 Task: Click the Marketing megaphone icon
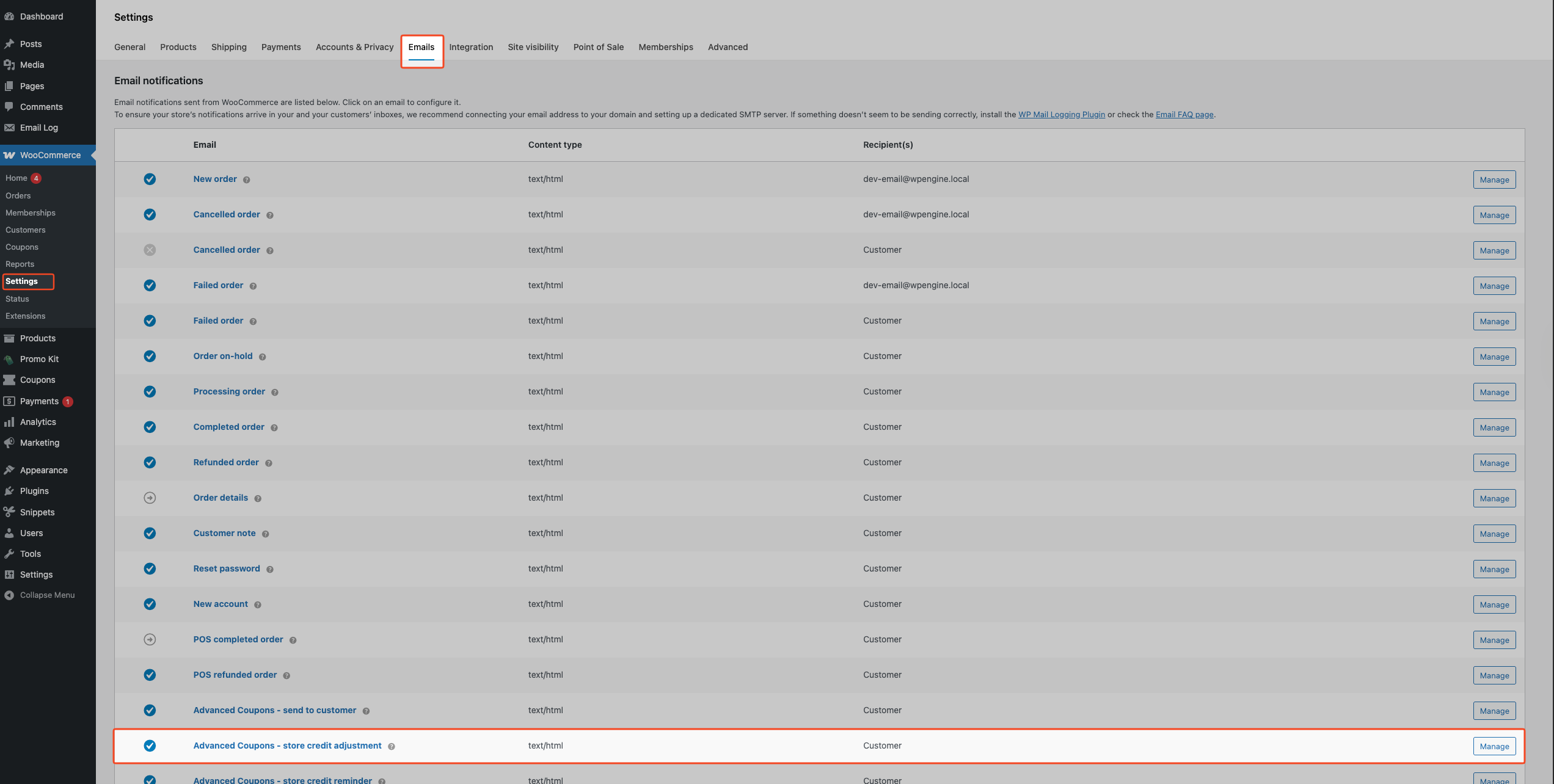[x=9, y=443]
